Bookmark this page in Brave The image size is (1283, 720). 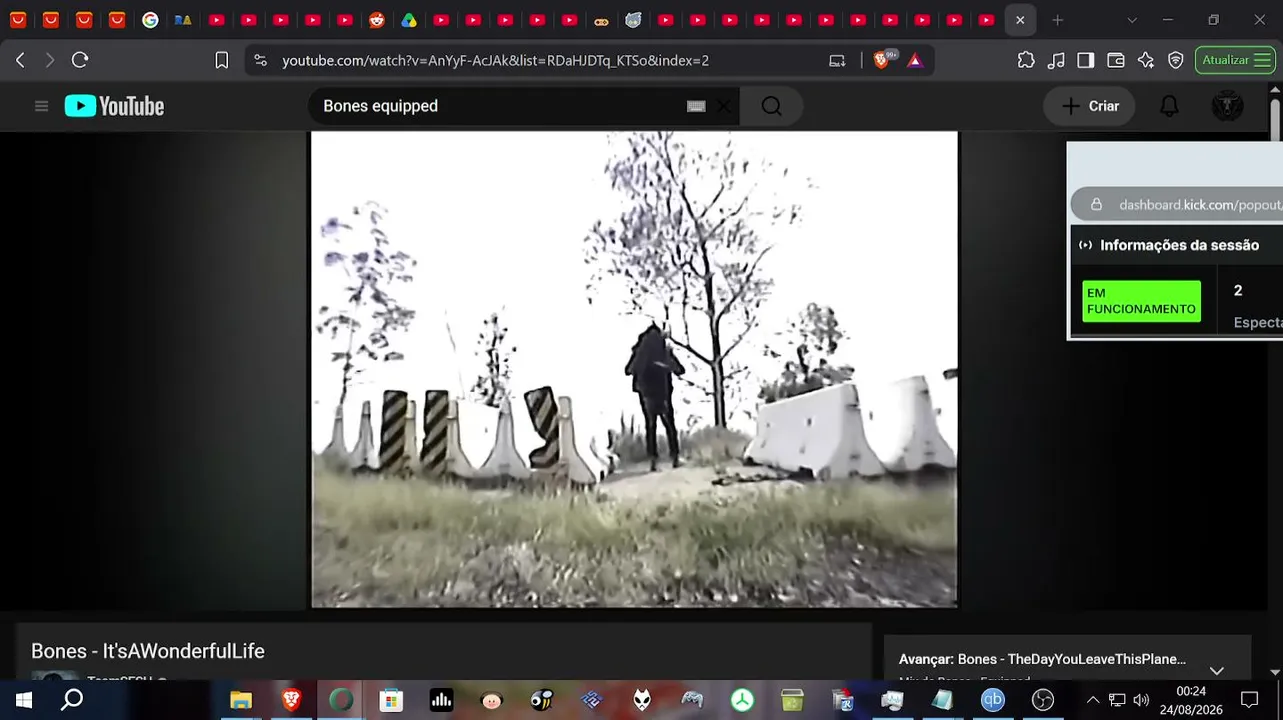[x=222, y=60]
